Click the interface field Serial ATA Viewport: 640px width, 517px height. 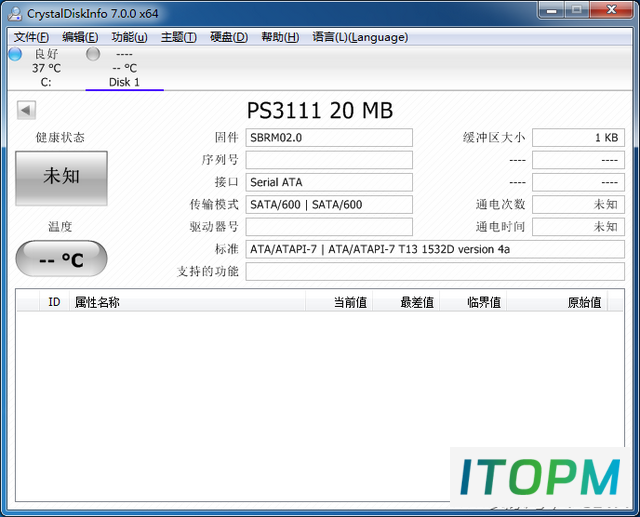tap(329, 182)
